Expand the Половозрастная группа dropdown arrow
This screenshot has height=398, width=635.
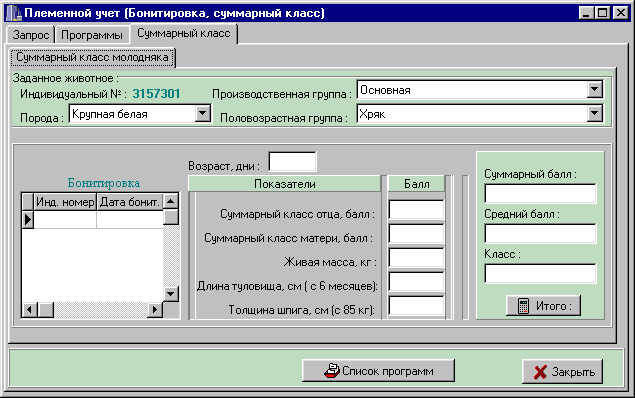[595, 113]
